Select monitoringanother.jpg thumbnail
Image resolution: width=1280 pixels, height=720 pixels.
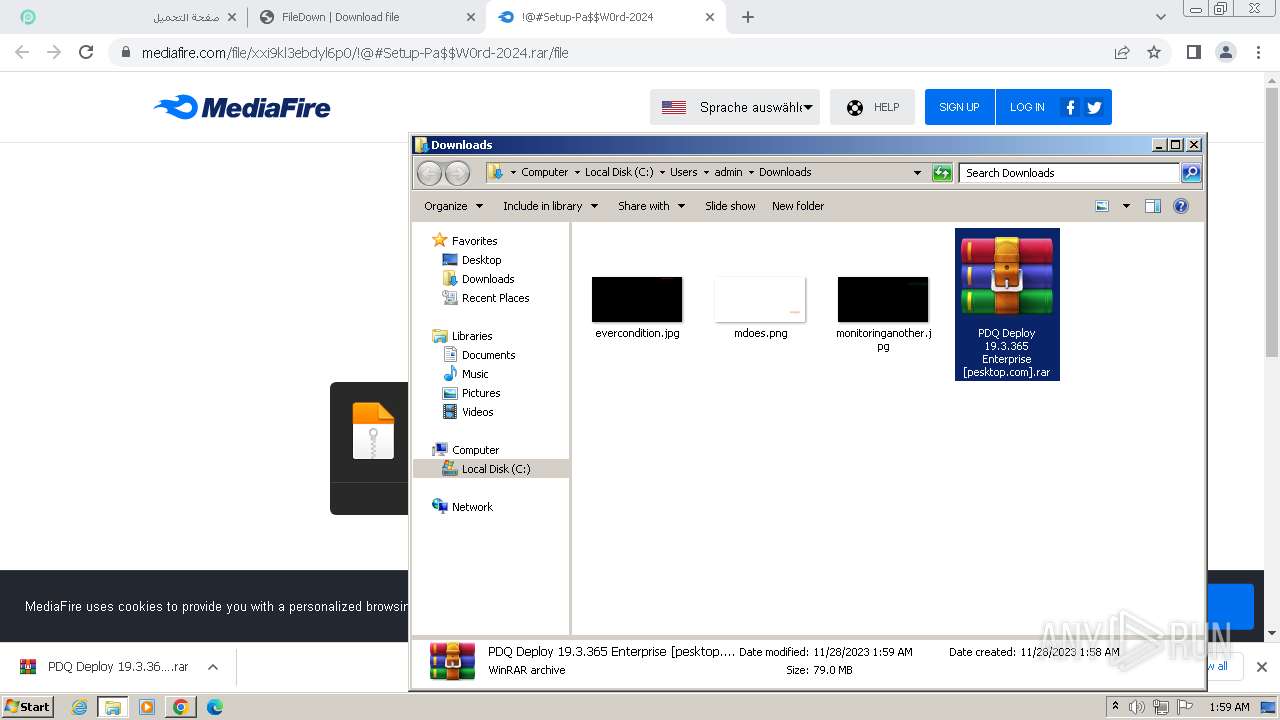(x=883, y=300)
